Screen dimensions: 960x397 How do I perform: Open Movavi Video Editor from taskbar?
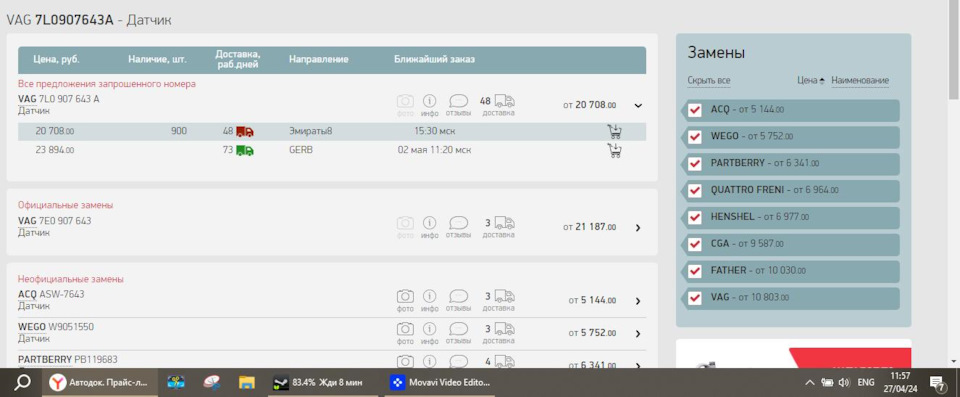point(441,382)
